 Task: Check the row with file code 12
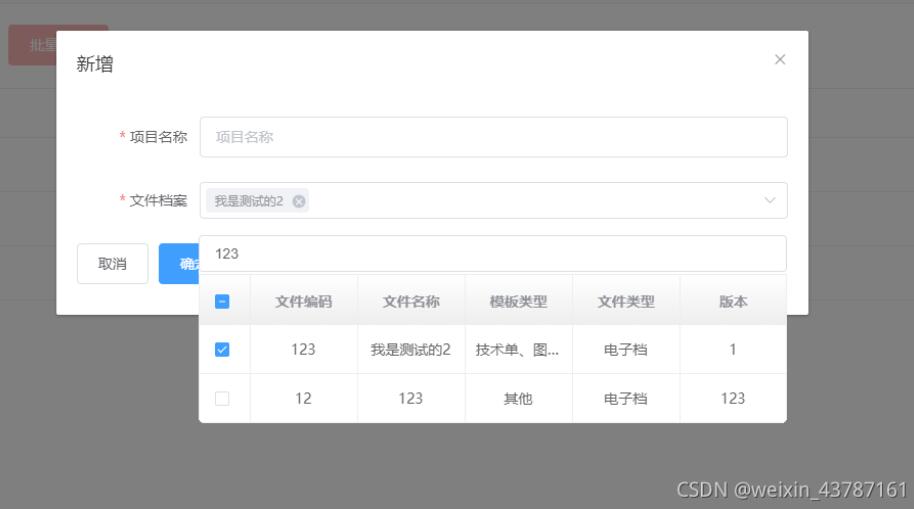222,399
